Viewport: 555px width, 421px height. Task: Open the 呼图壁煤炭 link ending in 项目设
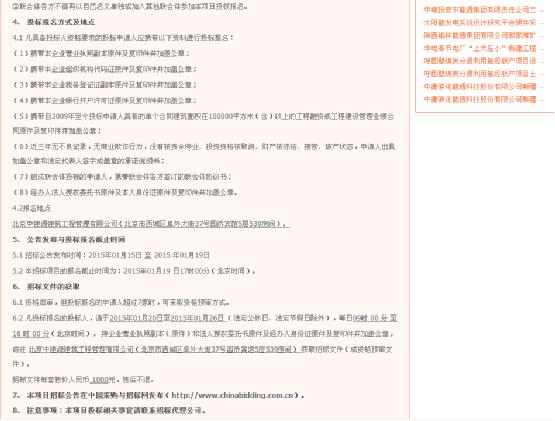480,61
